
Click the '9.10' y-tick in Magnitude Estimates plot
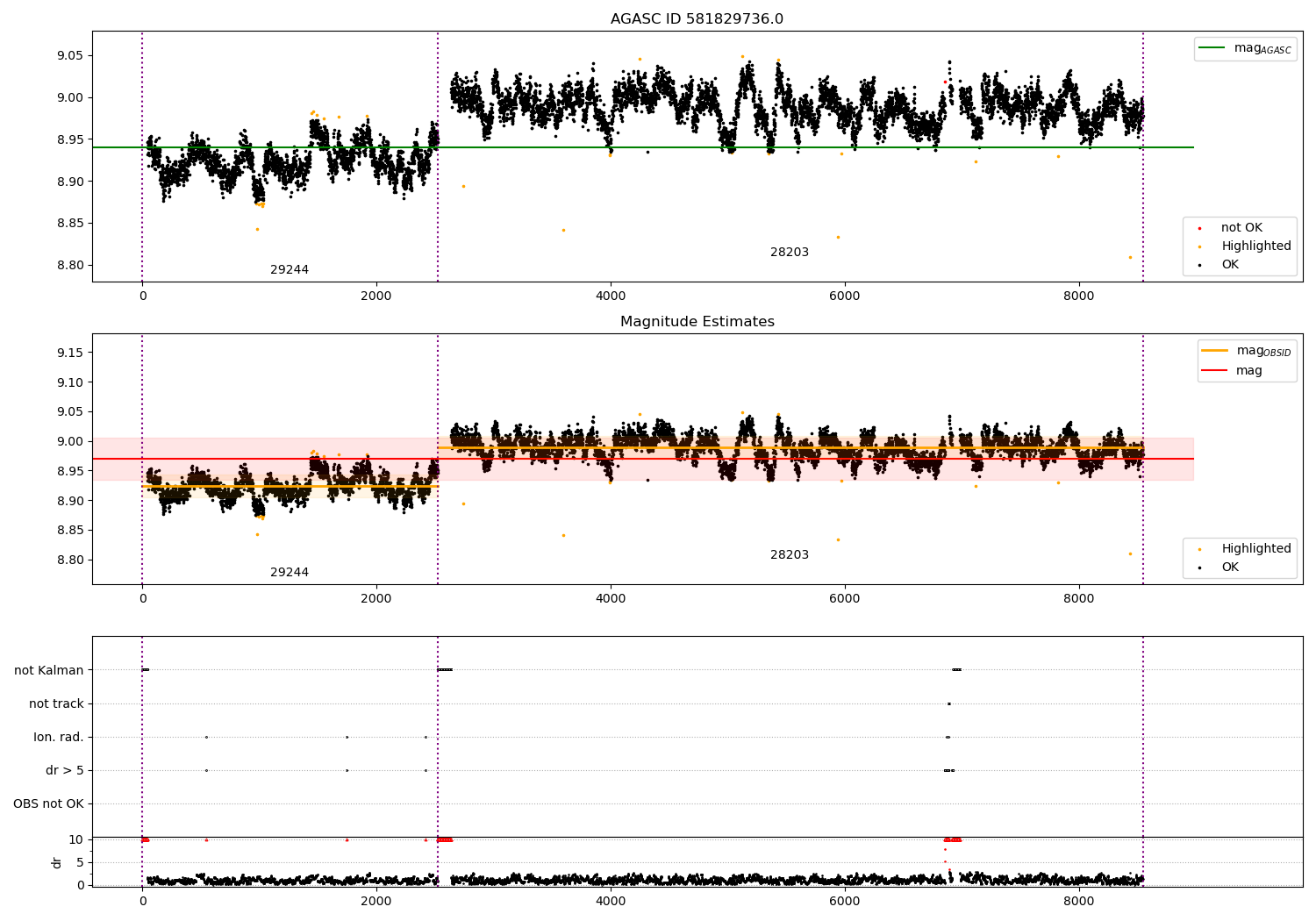tap(69, 382)
